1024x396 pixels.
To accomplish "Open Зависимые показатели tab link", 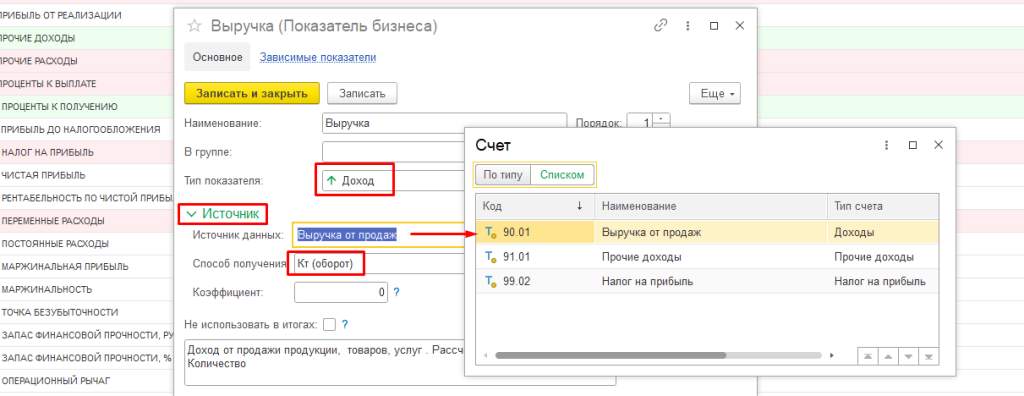I will 318,57.
